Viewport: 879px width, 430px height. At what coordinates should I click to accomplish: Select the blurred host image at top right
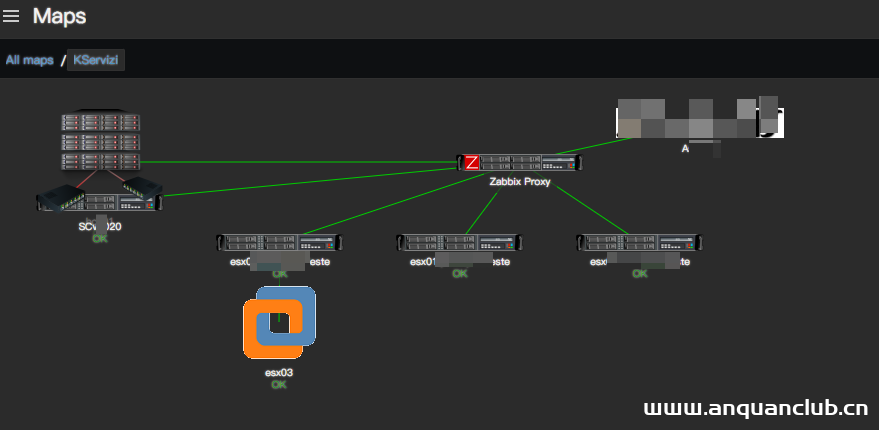point(698,117)
